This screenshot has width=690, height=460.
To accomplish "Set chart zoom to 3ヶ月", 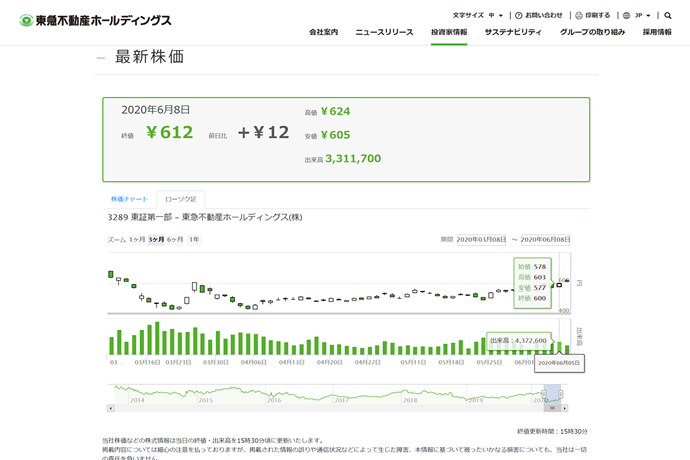I will coord(156,239).
